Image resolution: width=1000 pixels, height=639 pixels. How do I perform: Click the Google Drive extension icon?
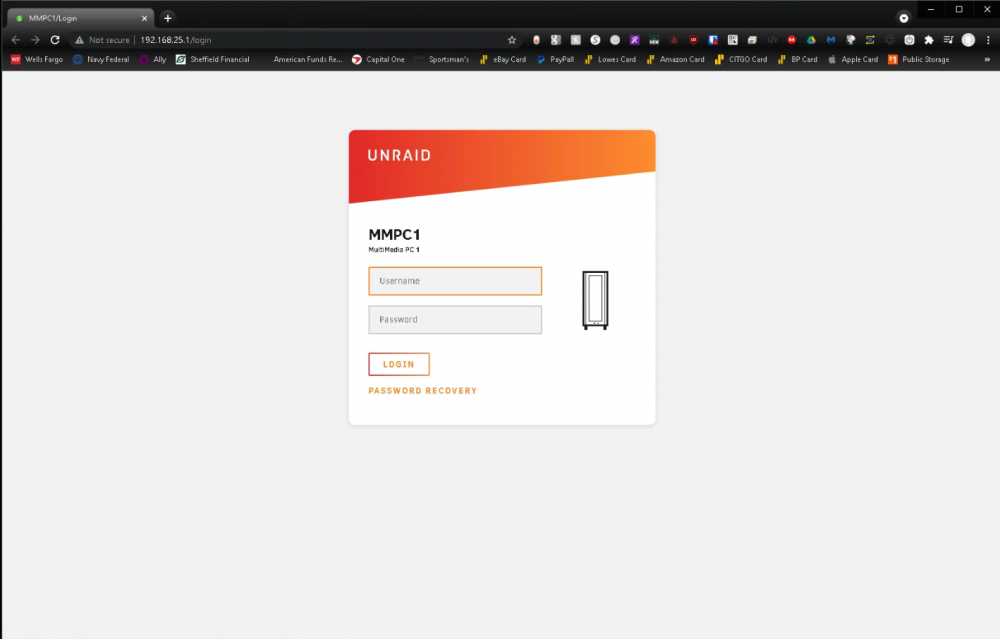pos(811,40)
